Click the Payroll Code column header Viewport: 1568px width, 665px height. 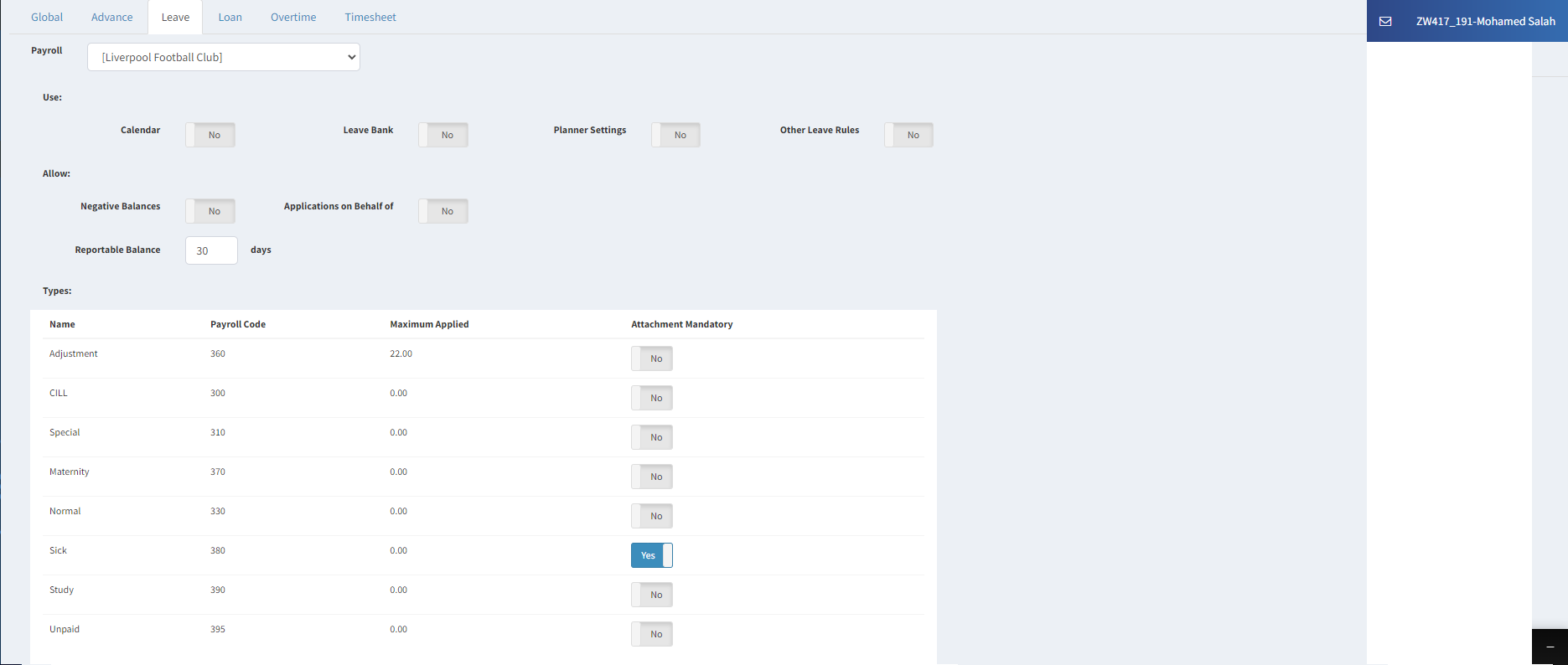(x=238, y=324)
